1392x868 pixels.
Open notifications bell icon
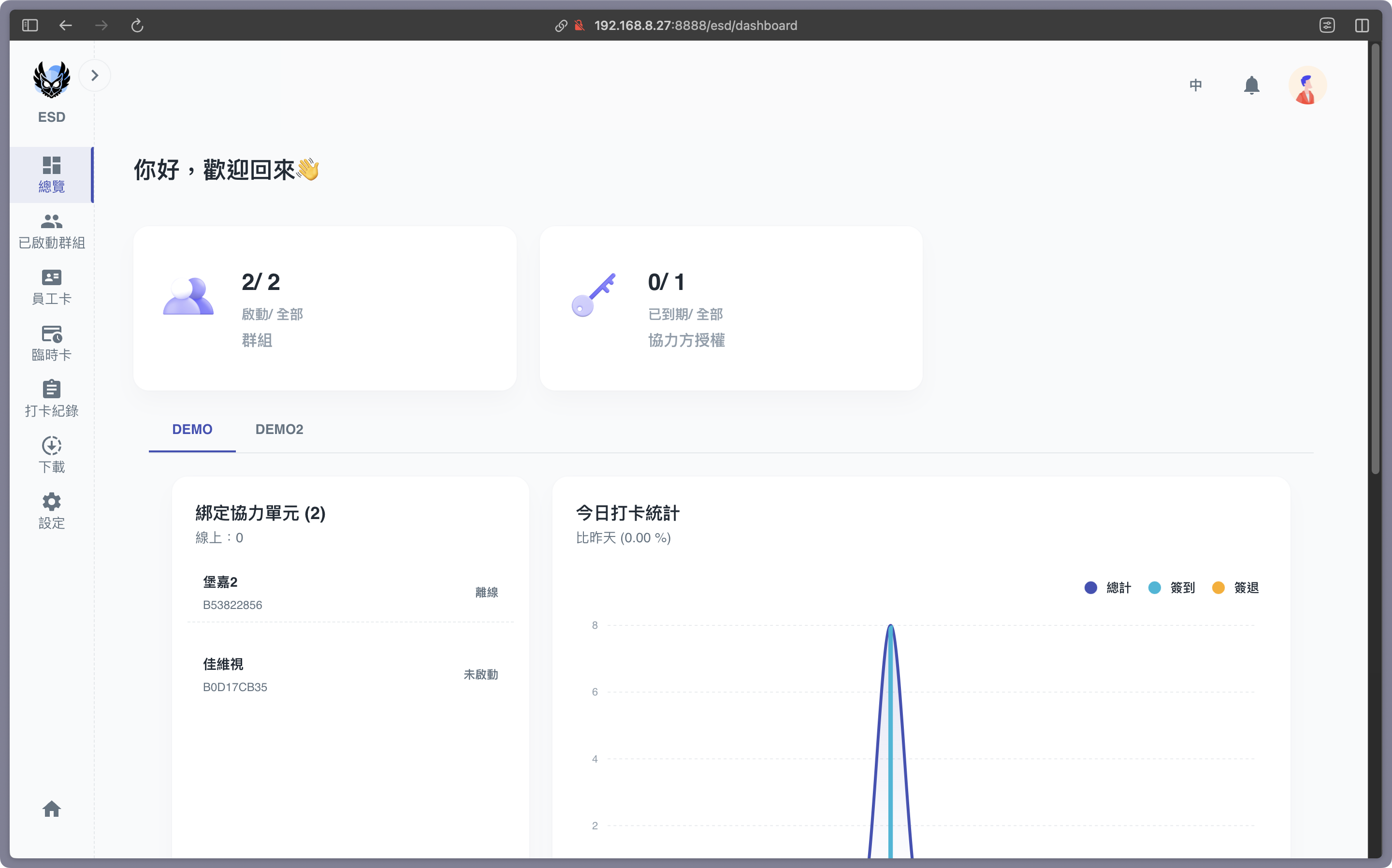click(1251, 86)
